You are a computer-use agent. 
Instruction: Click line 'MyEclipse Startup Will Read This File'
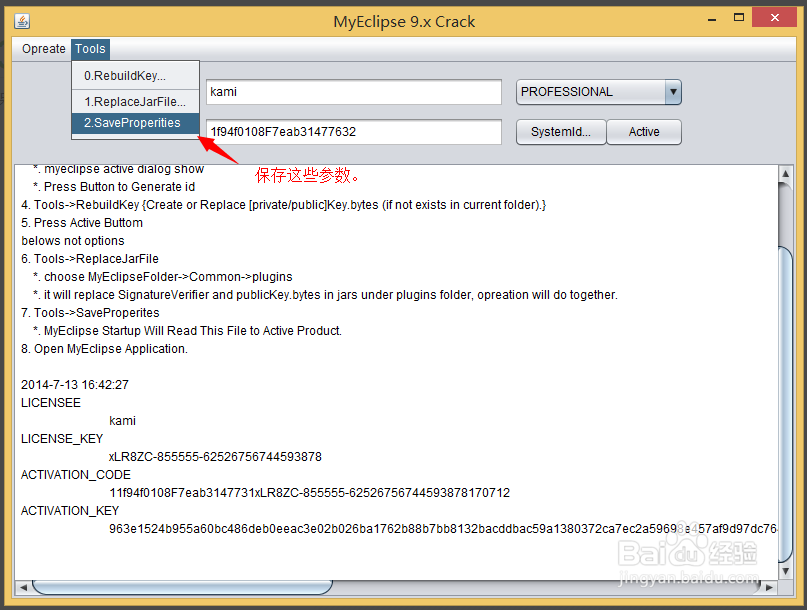[187, 330]
